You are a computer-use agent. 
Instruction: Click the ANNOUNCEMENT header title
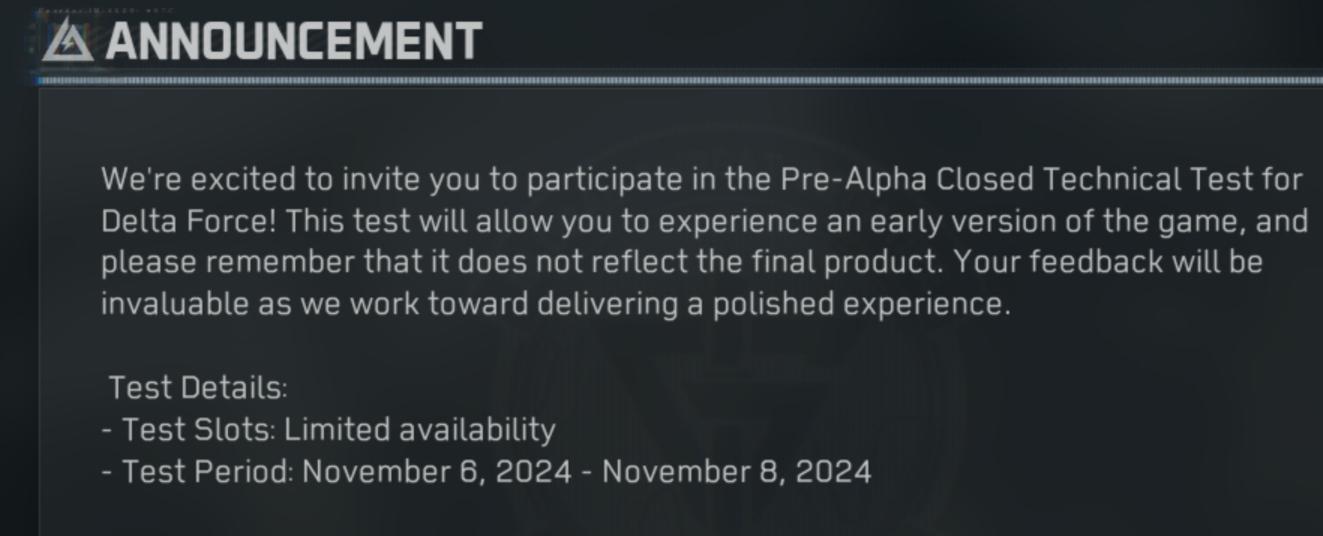tap(294, 41)
